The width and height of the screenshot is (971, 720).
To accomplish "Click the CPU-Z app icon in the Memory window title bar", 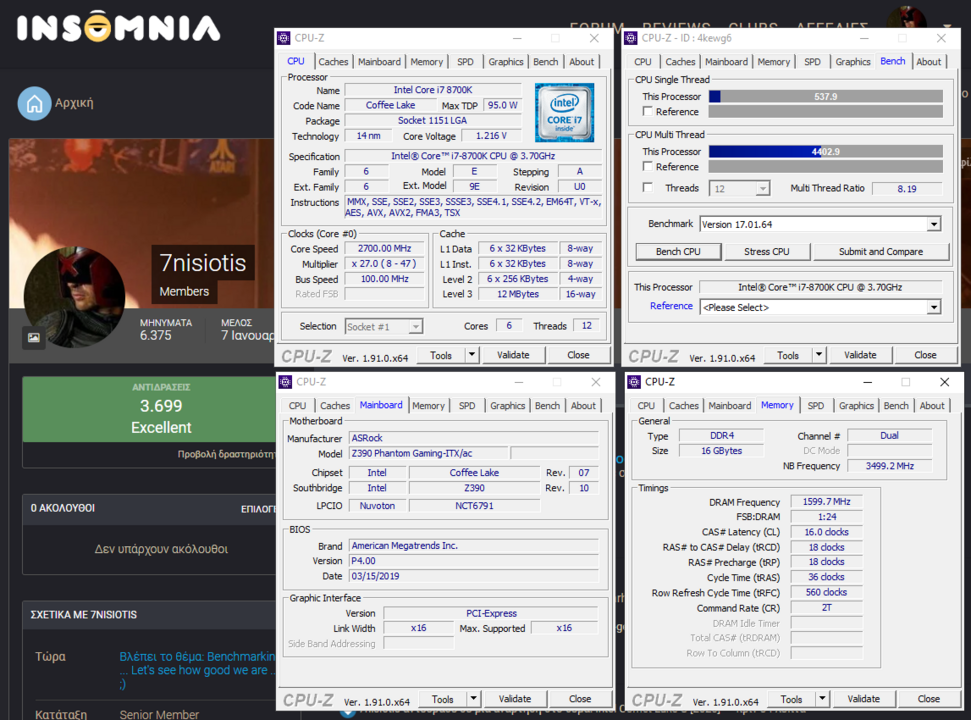I will pyautogui.click(x=634, y=382).
